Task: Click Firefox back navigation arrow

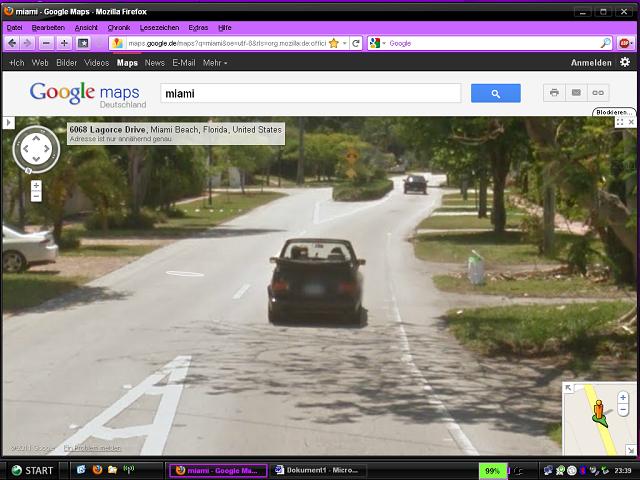Action: click(x=11, y=43)
